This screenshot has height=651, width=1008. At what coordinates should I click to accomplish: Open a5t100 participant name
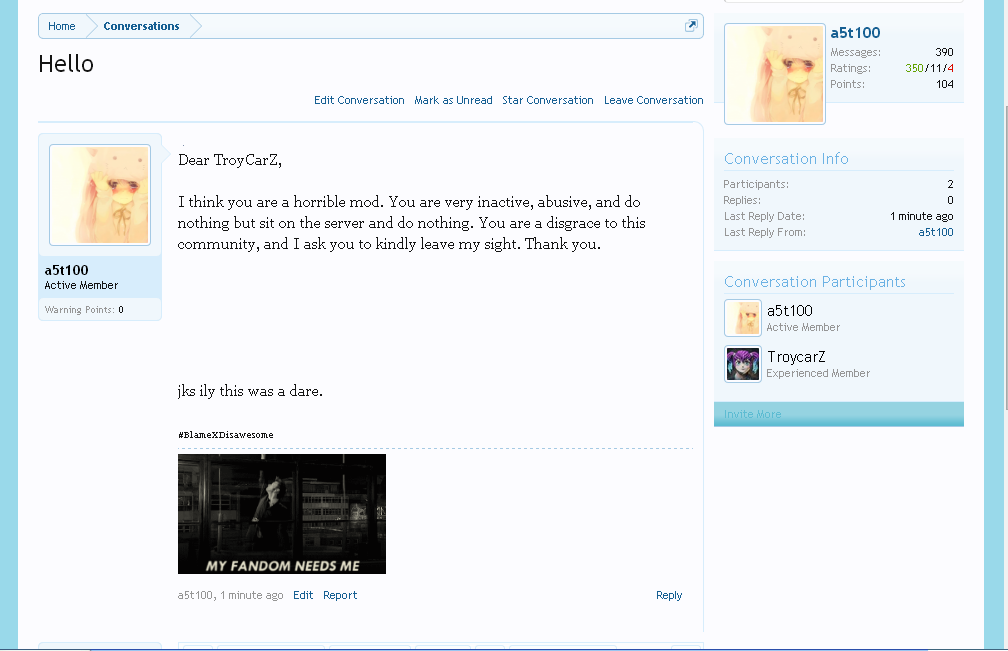[x=789, y=311]
